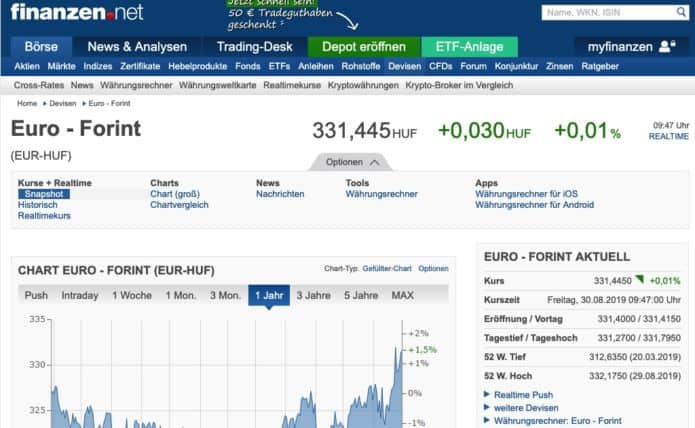Viewport: 695px width, 428px height.
Task: Click the finanzen.net logo
Action: pyautogui.click(x=77, y=13)
